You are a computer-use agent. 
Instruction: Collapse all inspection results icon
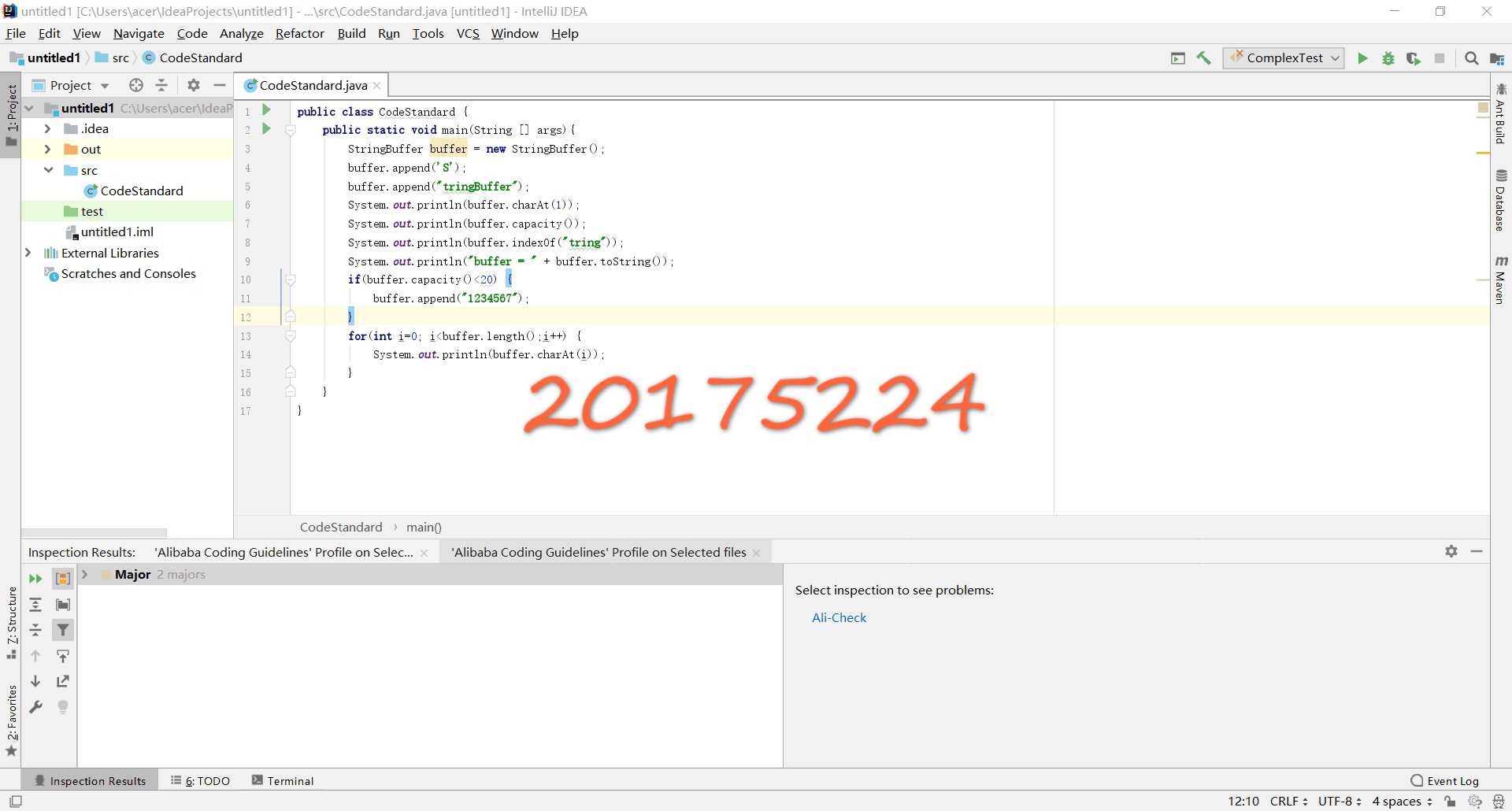[x=35, y=630]
